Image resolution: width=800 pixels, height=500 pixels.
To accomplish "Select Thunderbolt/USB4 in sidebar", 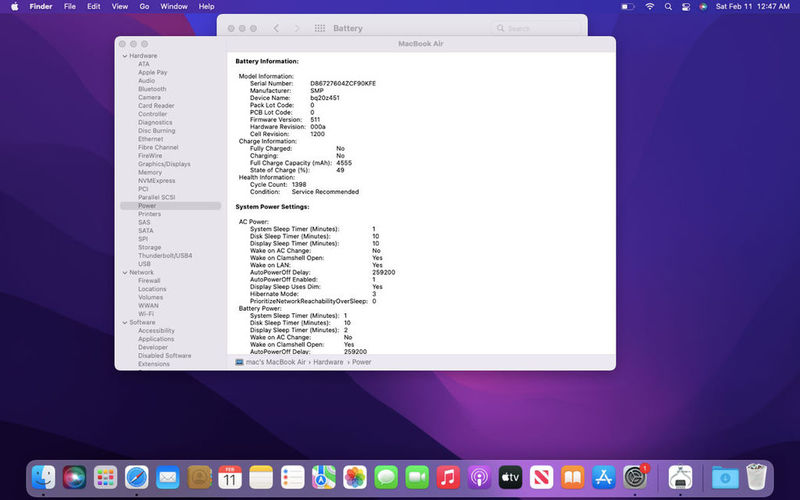I will click(x=165, y=256).
